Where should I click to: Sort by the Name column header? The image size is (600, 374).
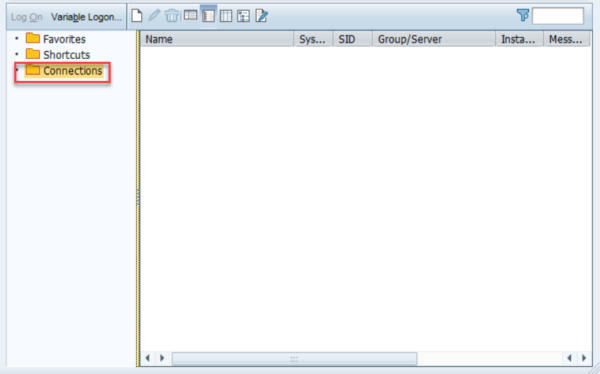click(217, 39)
